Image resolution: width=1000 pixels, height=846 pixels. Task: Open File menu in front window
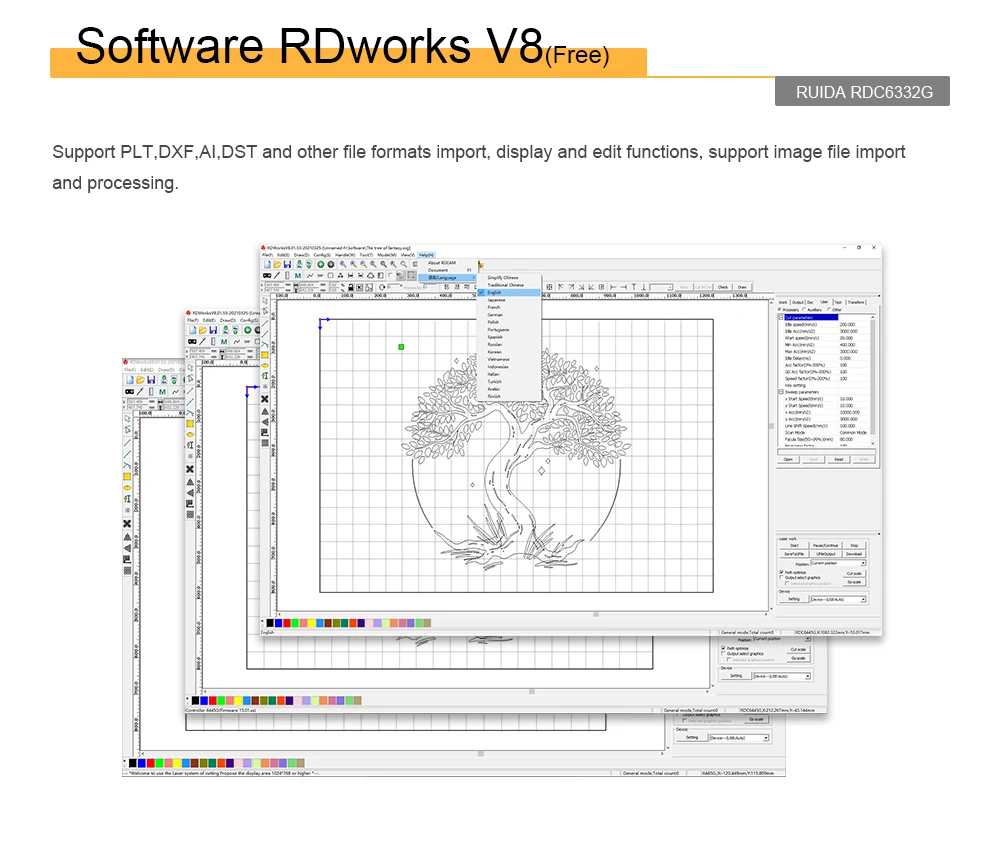click(x=267, y=255)
